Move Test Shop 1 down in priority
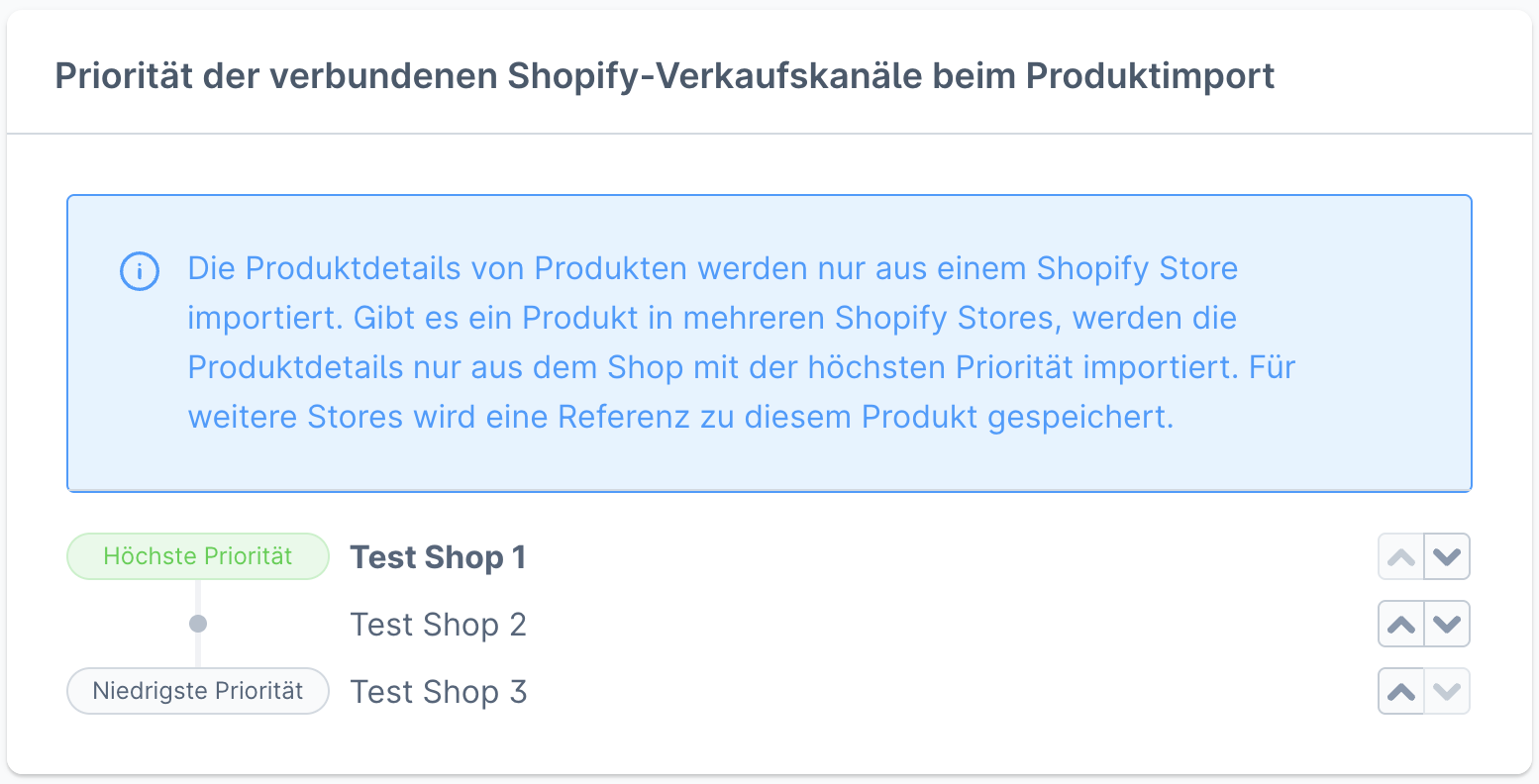The width and height of the screenshot is (1539, 784). 1447,556
